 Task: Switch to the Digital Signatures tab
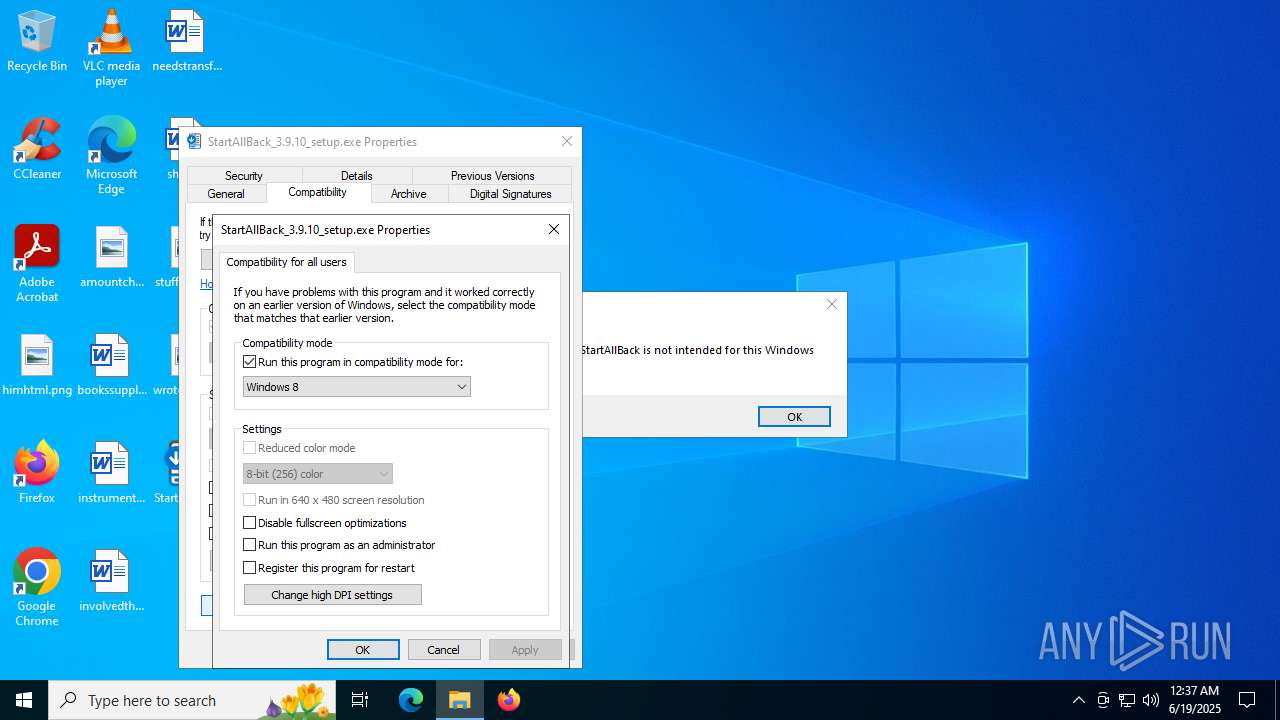click(511, 194)
